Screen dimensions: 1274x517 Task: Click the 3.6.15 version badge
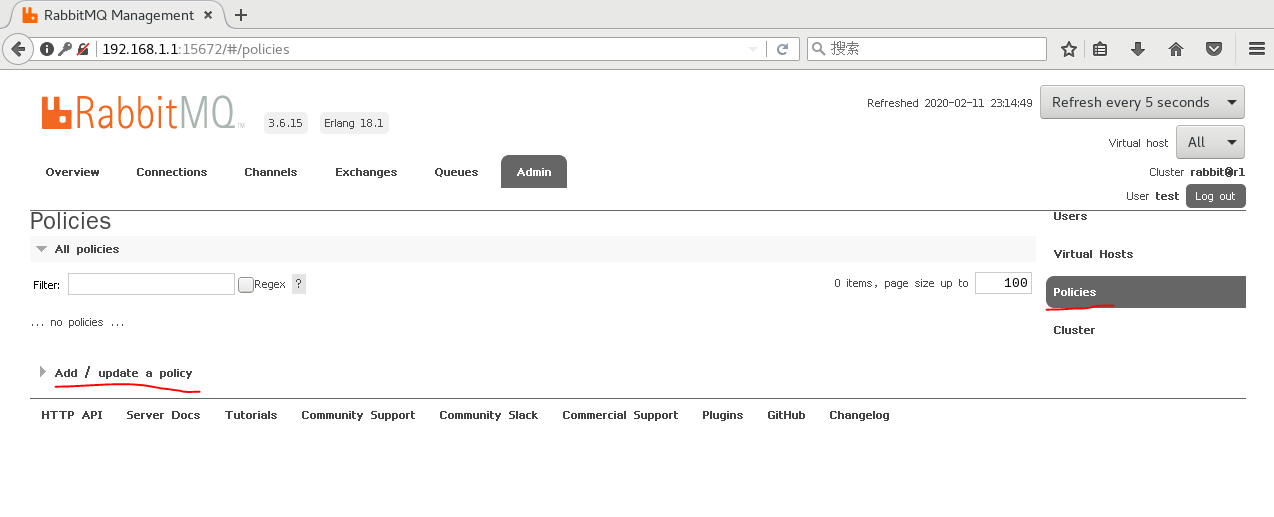click(x=285, y=123)
